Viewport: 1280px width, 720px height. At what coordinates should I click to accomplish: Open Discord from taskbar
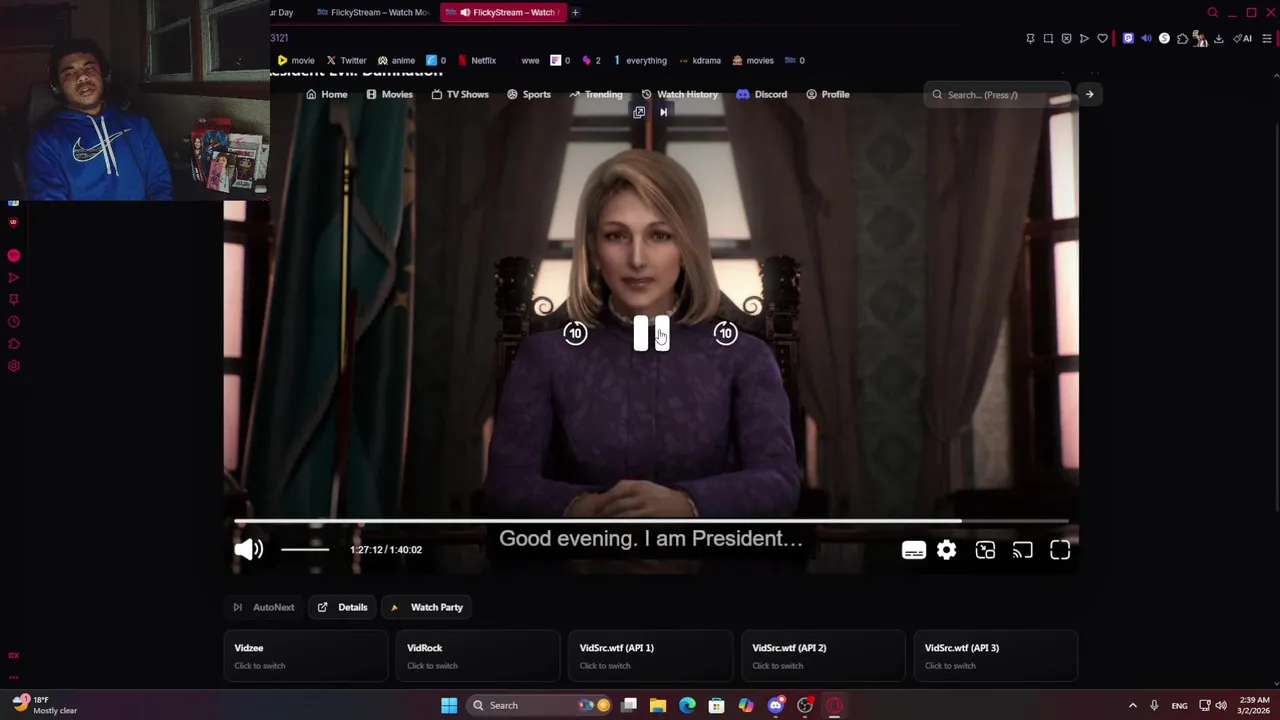click(x=775, y=705)
